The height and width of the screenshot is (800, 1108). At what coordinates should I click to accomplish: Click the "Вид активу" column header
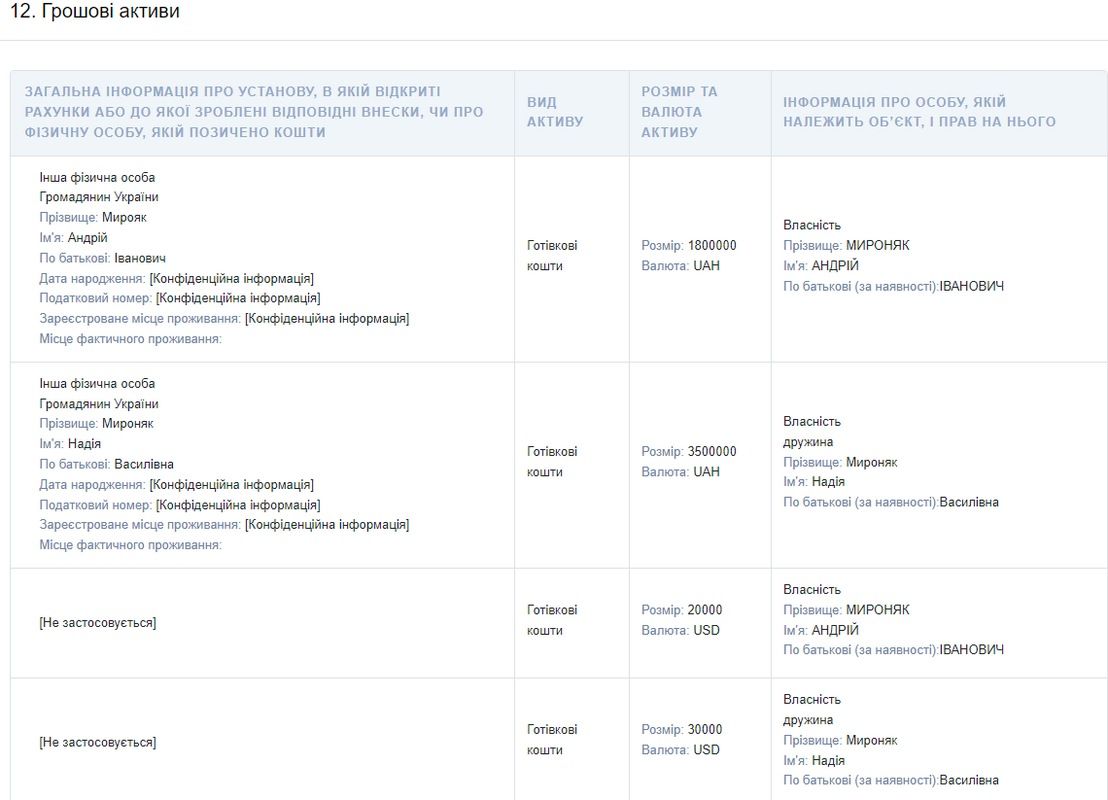tap(555, 112)
